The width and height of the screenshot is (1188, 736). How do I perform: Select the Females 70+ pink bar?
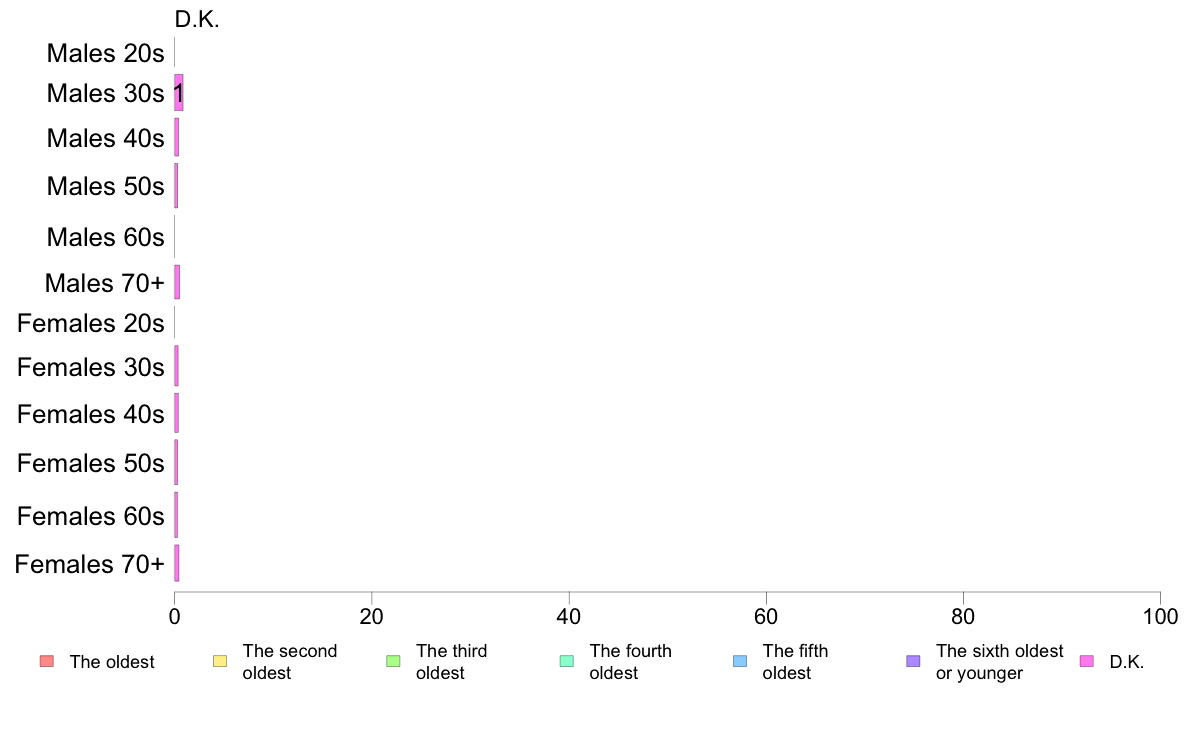[177, 563]
